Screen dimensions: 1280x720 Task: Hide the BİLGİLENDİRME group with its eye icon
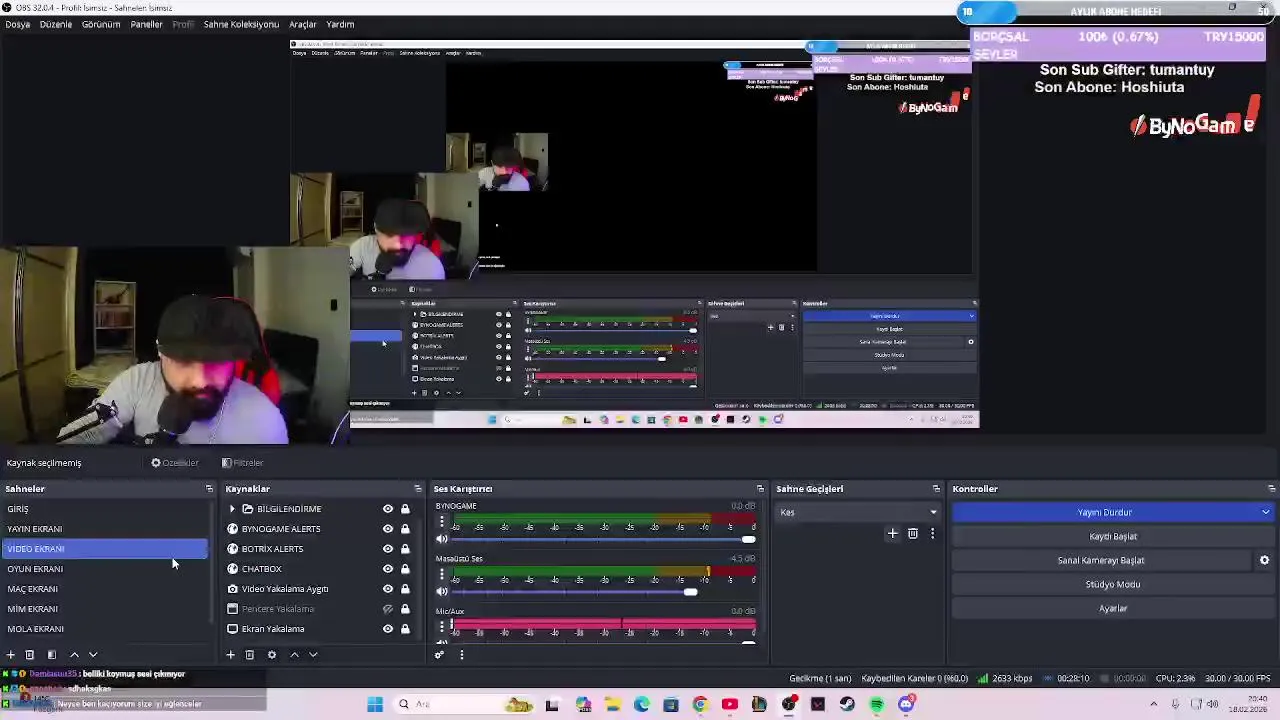388,509
